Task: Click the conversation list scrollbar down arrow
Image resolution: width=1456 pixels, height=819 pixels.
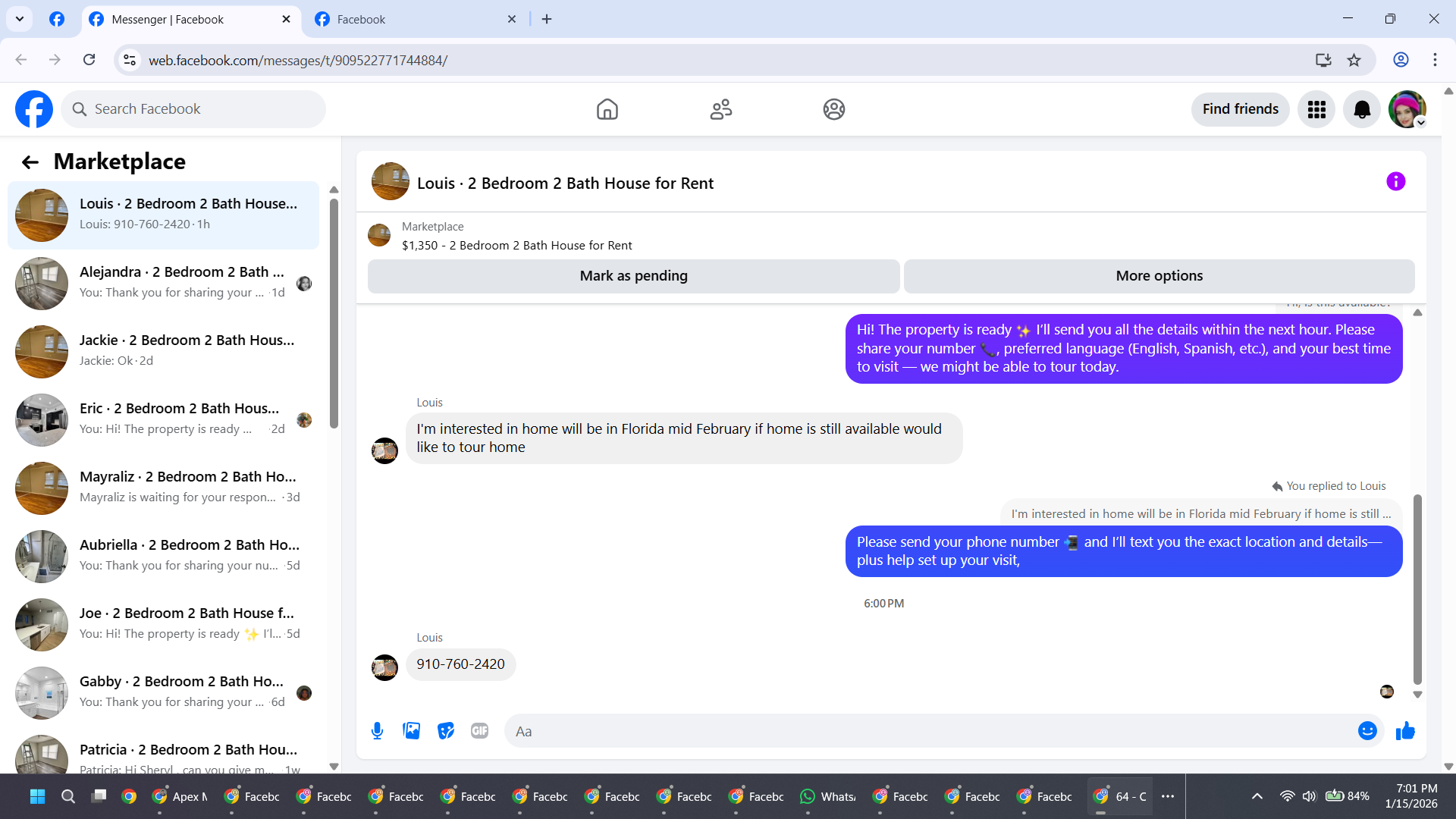Action: pyautogui.click(x=334, y=767)
